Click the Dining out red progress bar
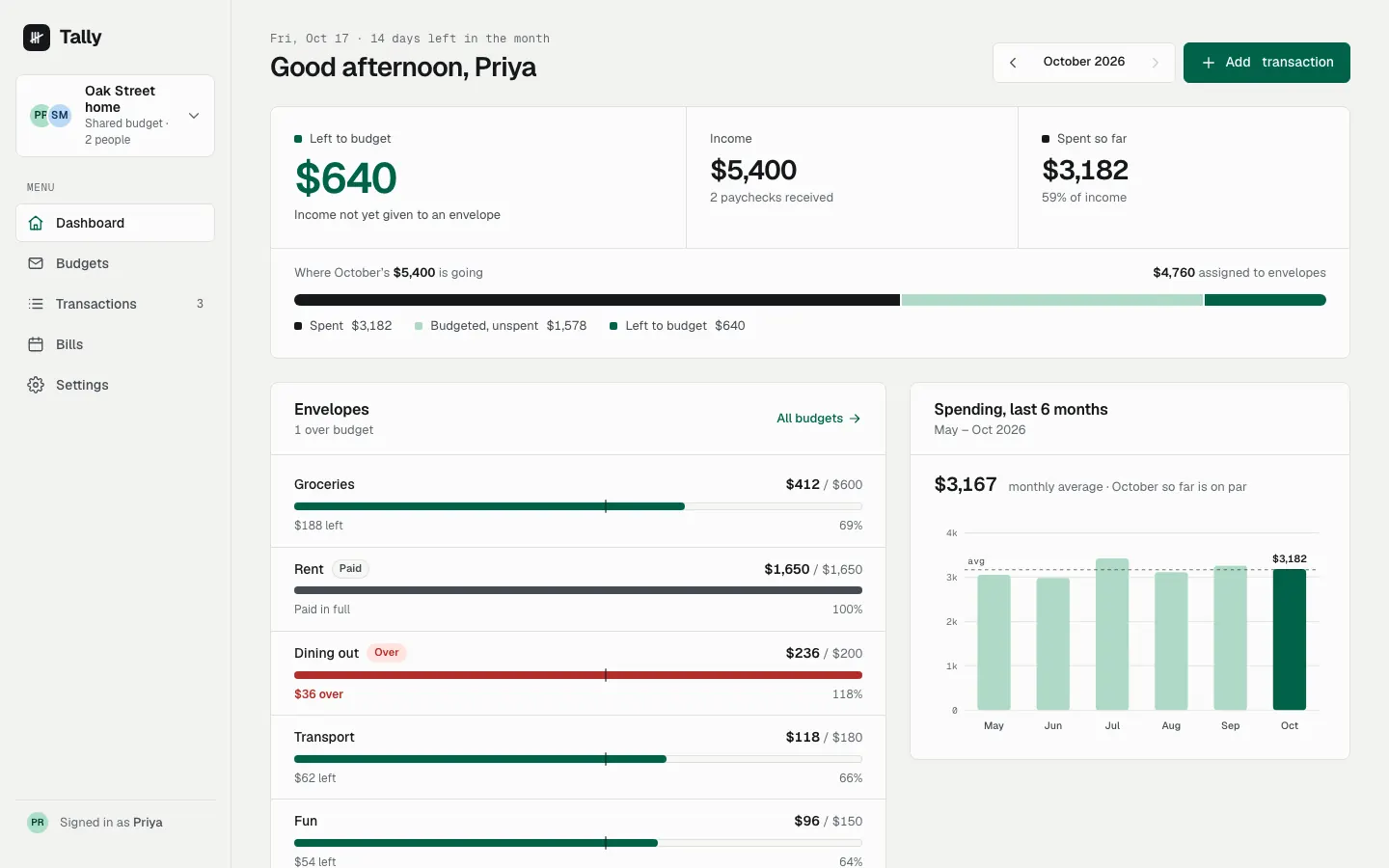This screenshot has width=1389, height=868. [578, 675]
